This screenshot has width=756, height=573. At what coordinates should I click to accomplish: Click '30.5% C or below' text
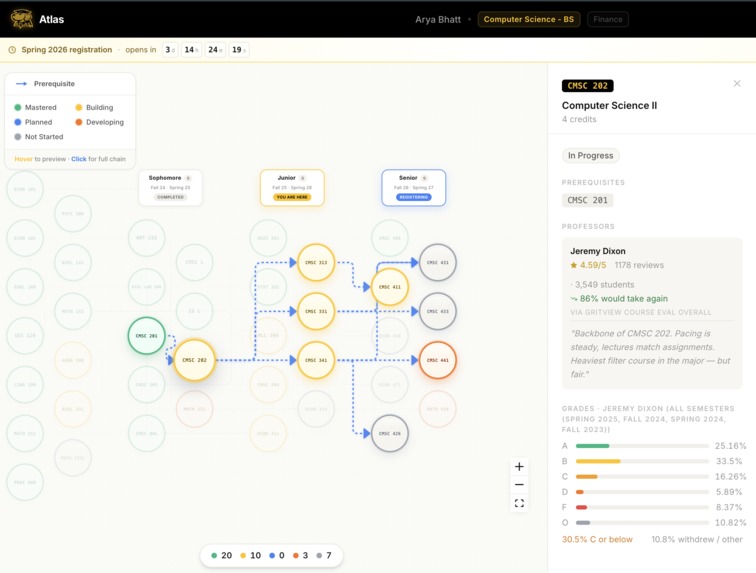click(597, 539)
